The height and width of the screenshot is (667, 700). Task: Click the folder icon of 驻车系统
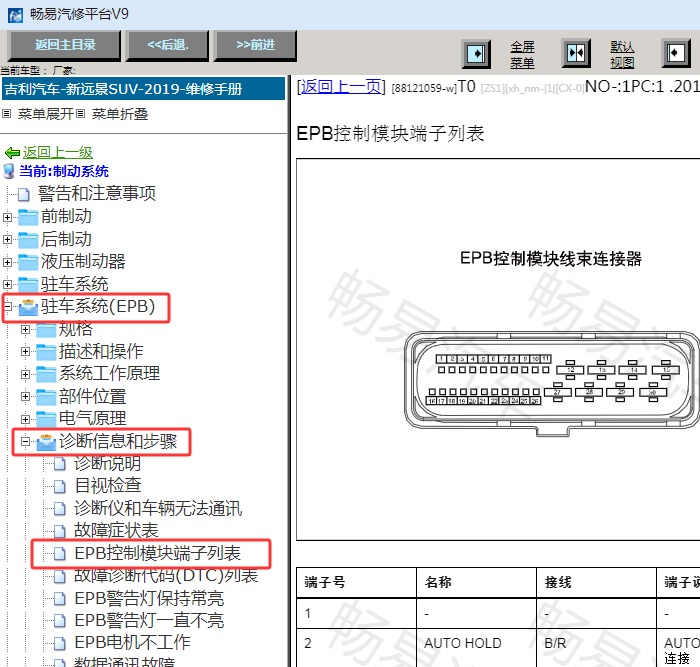pyautogui.click(x=28, y=284)
